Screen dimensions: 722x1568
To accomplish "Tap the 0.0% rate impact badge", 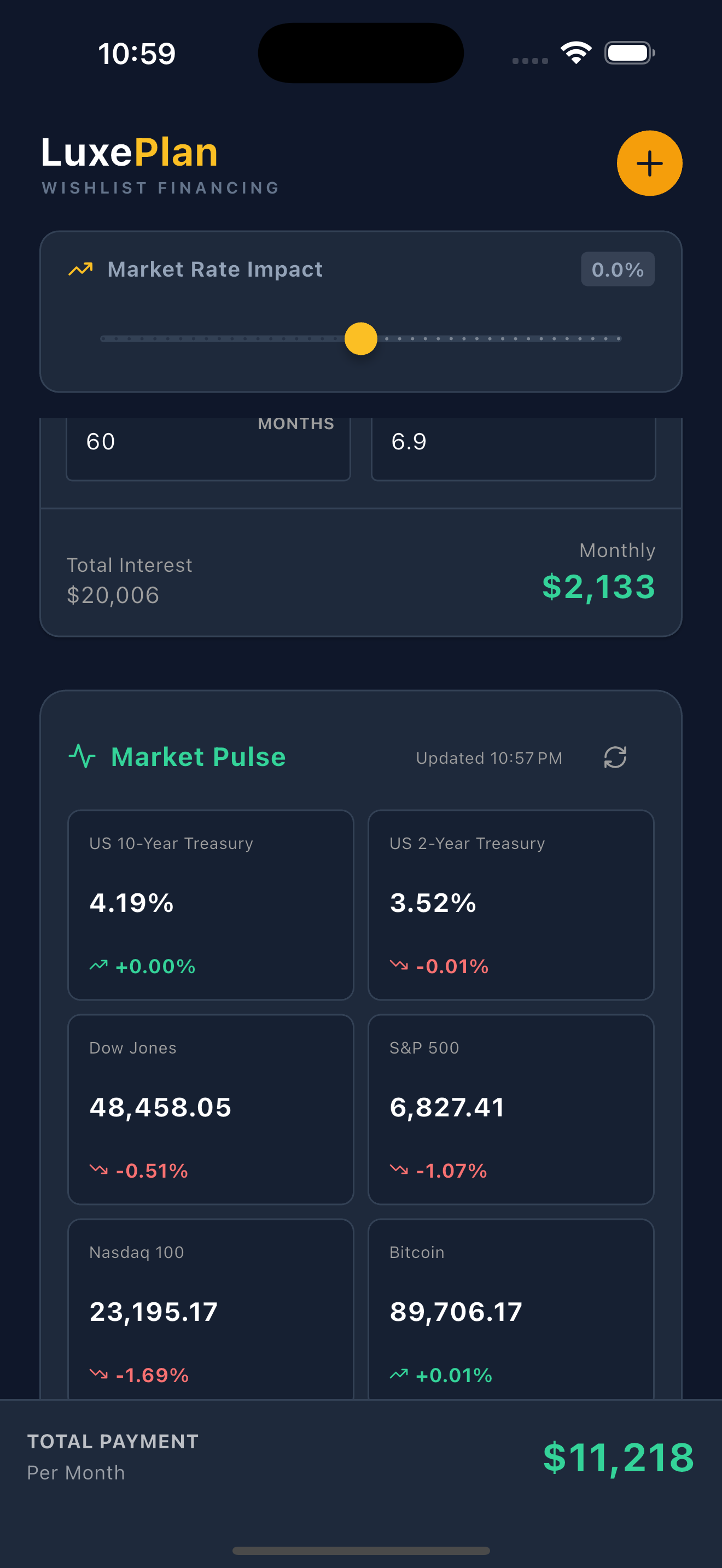I will pos(618,269).
